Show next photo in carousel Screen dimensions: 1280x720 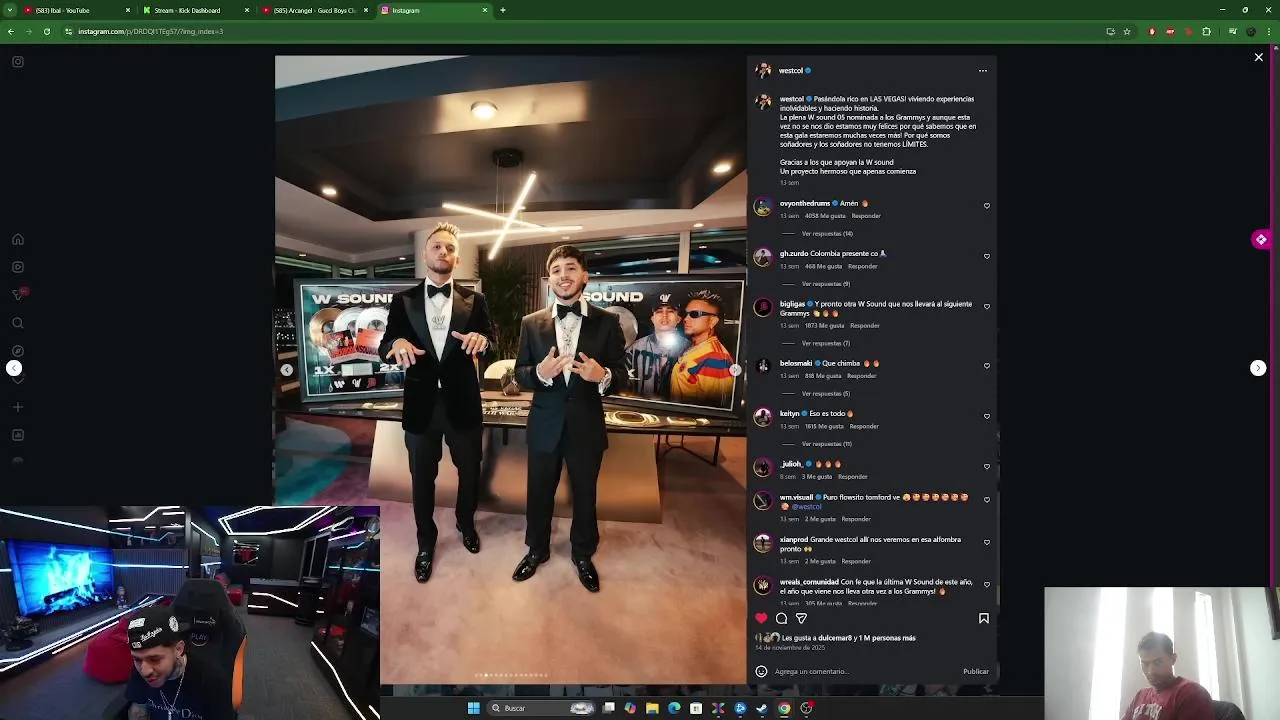pos(735,370)
